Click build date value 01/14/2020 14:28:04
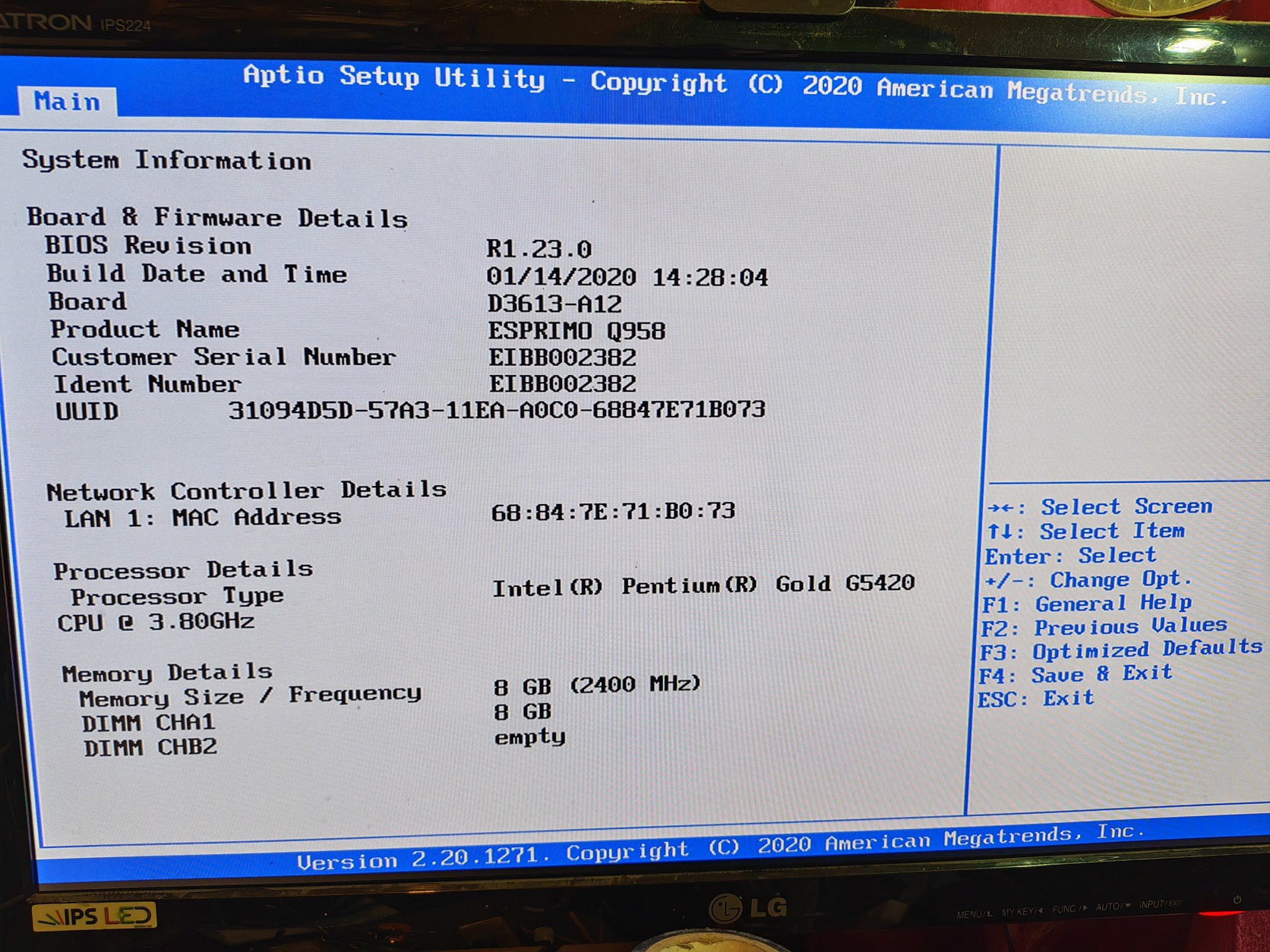Viewport: 1270px width, 952px height. [627, 276]
